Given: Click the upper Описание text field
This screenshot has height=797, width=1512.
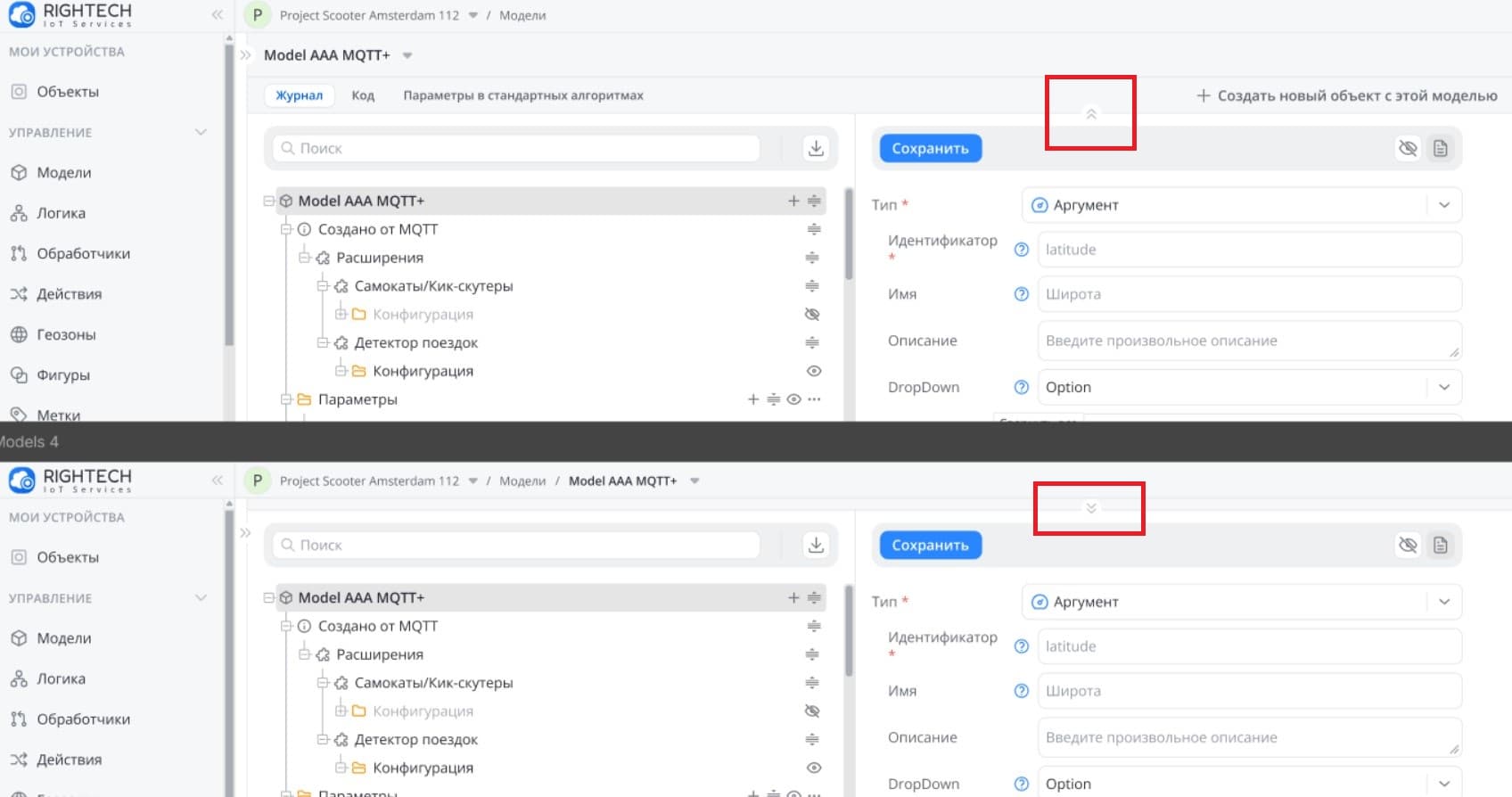Looking at the screenshot, I should pos(1248,341).
